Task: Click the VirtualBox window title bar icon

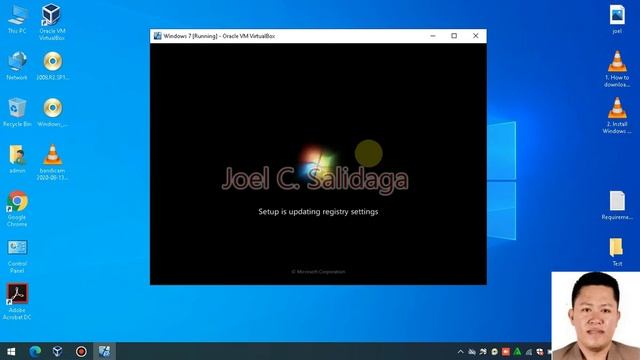Action: coord(158,36)
